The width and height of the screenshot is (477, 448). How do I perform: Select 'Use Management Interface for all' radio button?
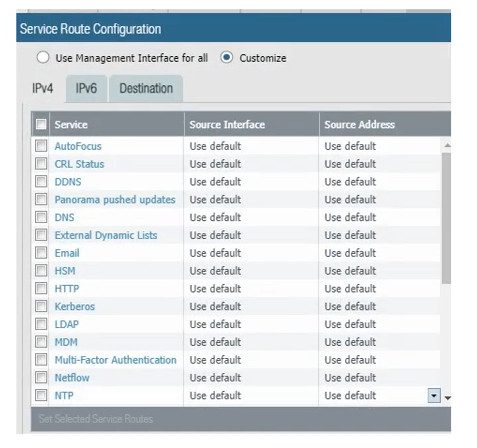click(43, 58)
